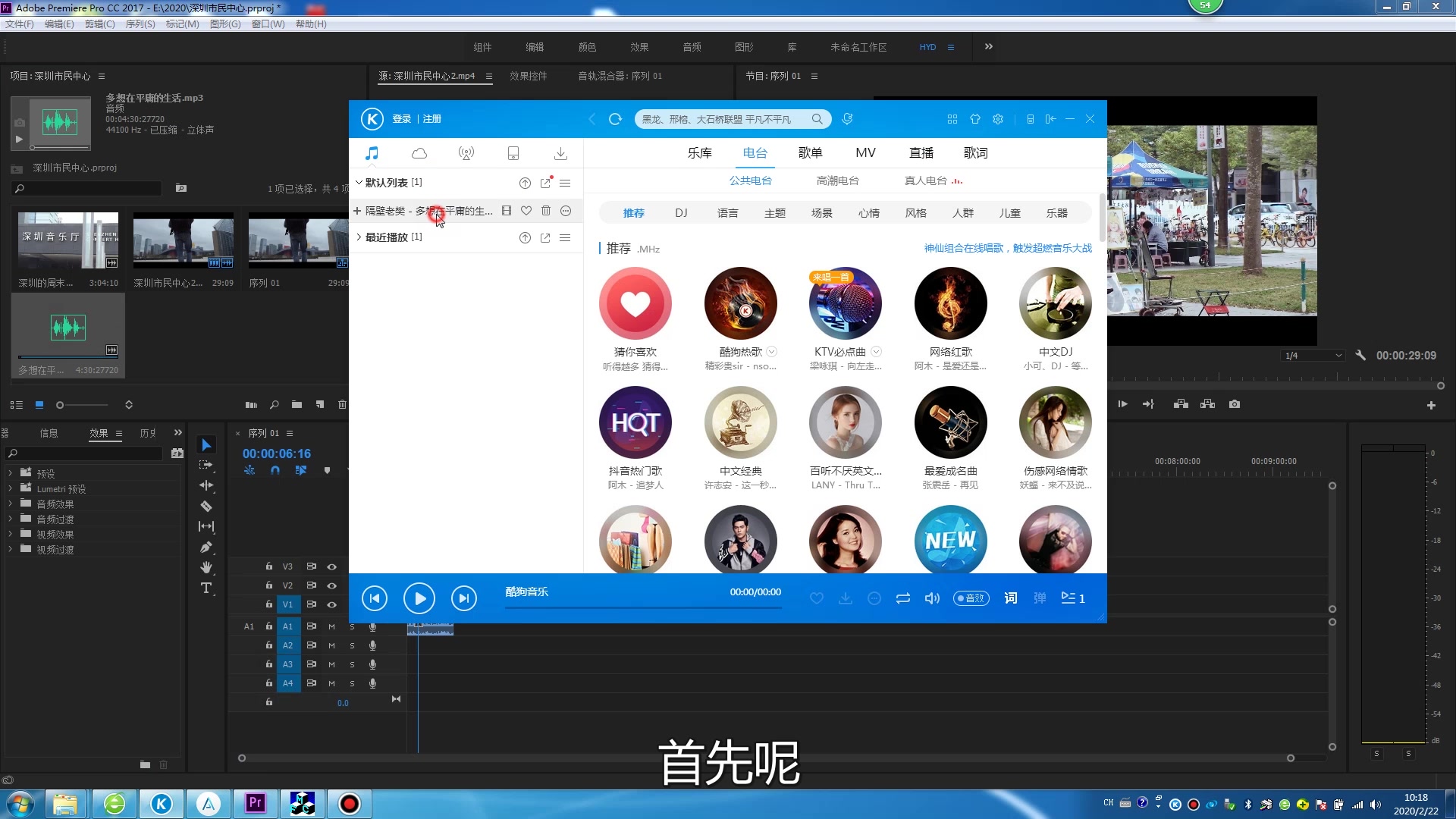
Task: Skip to next track in KuGou
Action: [464, 598]
